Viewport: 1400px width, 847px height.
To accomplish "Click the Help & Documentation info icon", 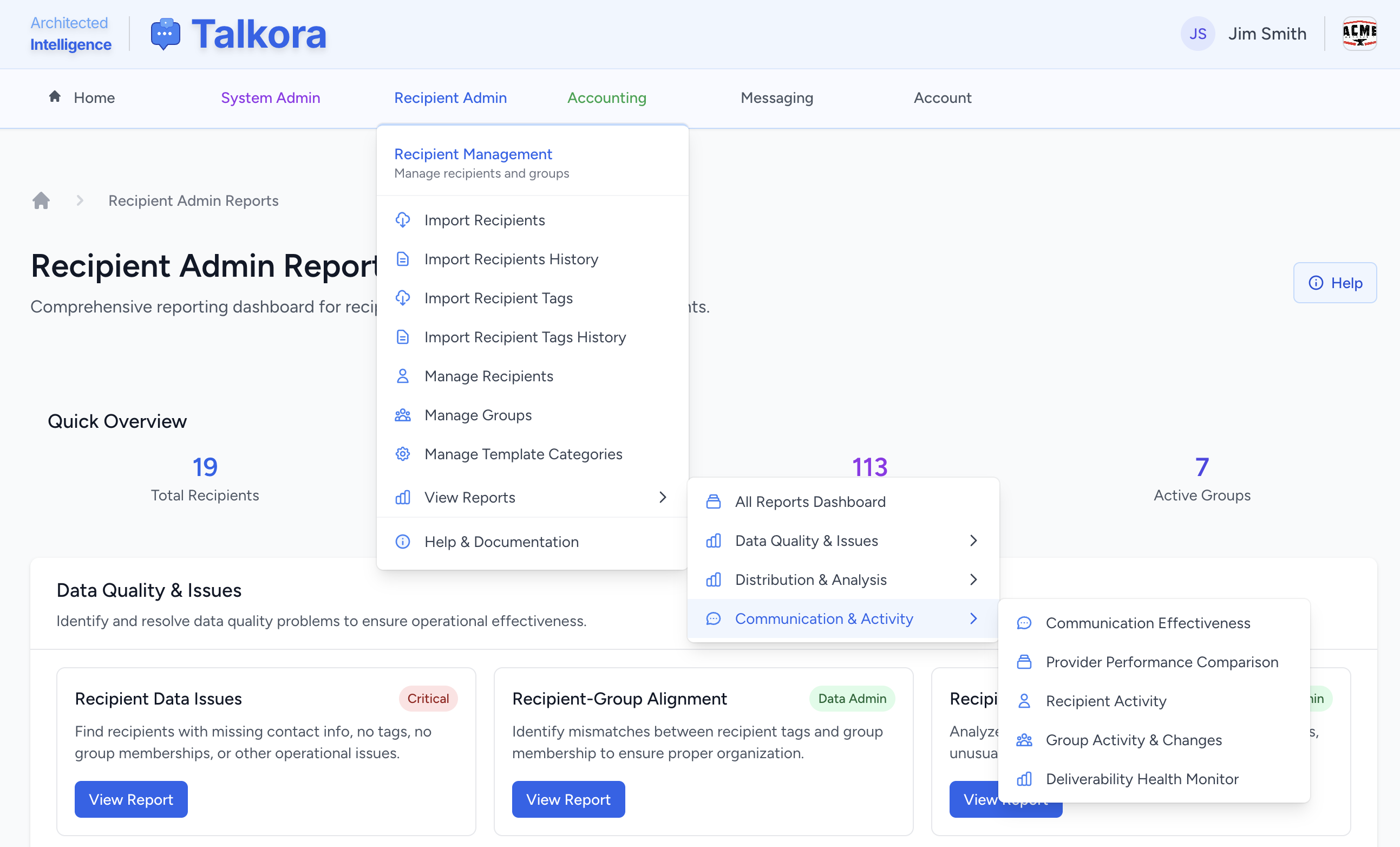I will click(x=403, y=542).
